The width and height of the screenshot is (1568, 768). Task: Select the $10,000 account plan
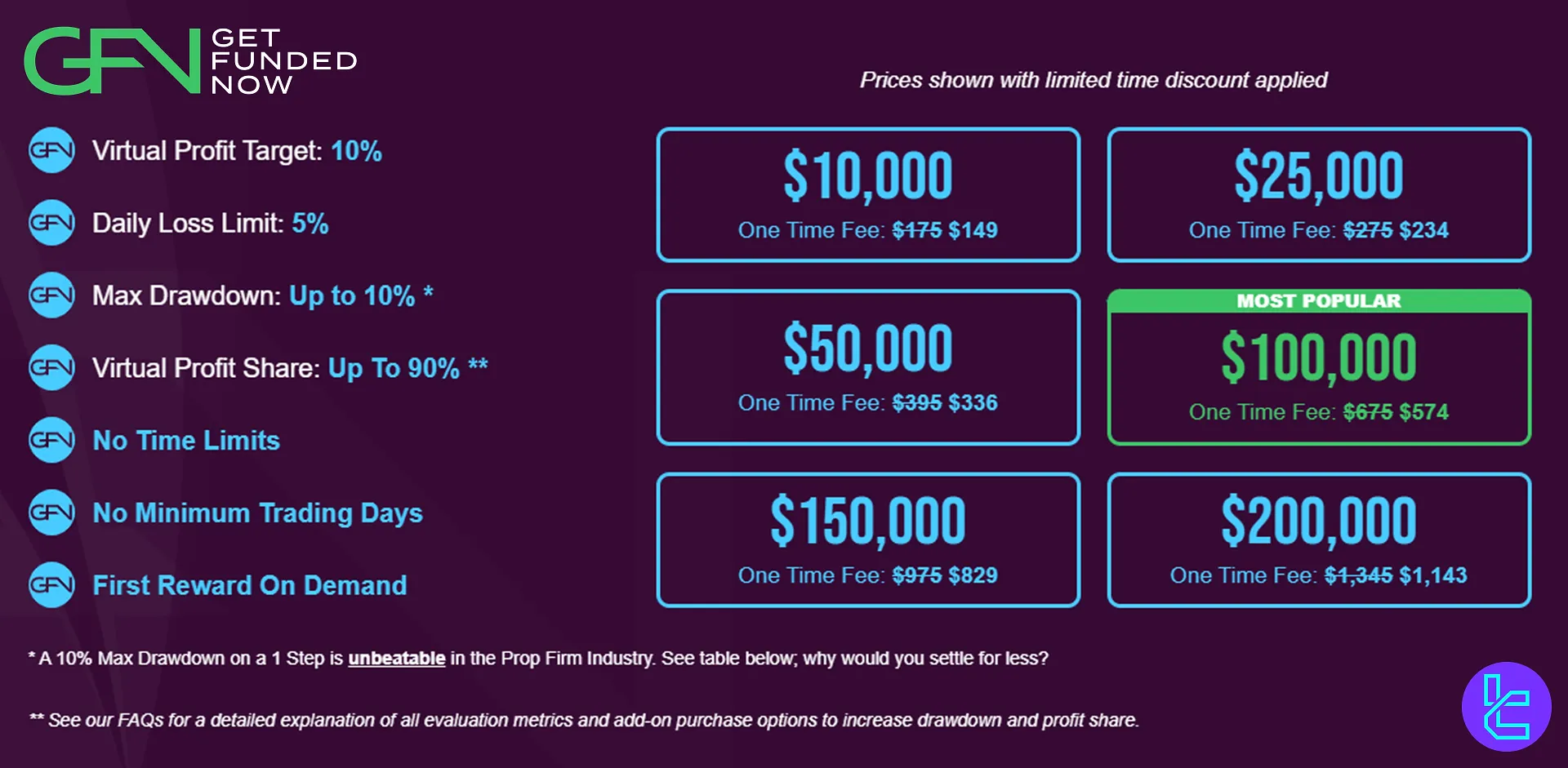tap(868, 195)
